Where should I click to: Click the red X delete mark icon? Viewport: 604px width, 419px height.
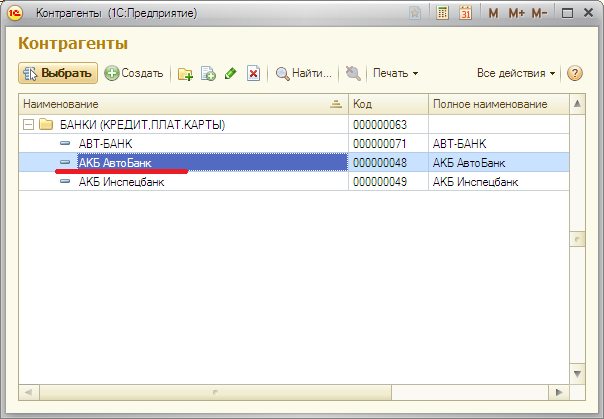tap(254, 73)
